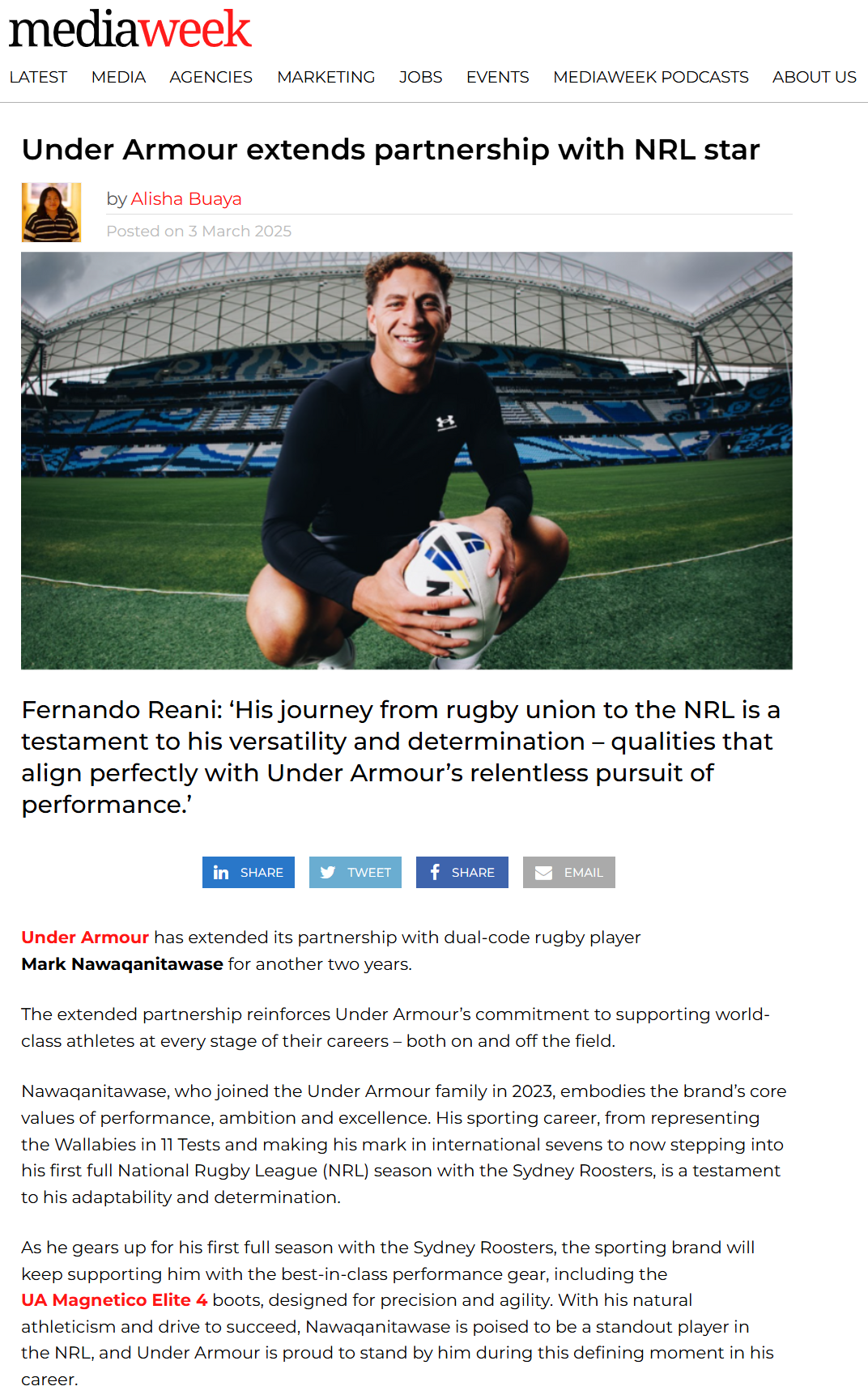868x1399 pixels.
Task: Open the UA Magnetico Elite 4 link
Action: coord(114,1300)
